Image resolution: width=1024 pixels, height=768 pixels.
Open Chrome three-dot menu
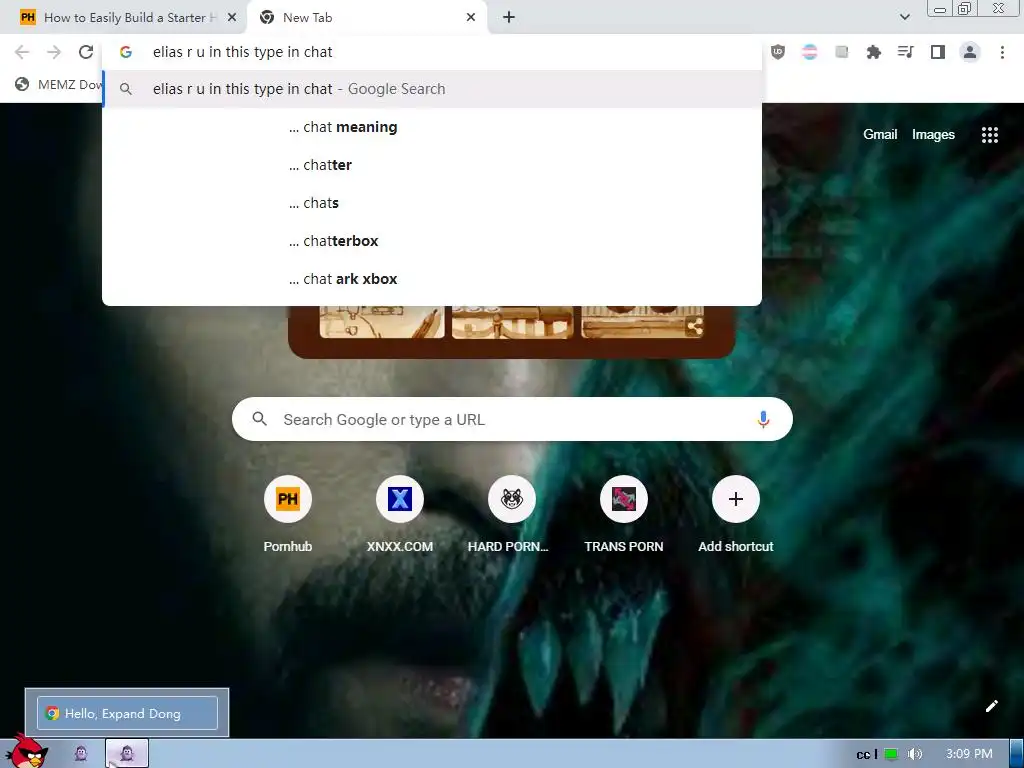pyautogui.click(x=1002, y=52)
